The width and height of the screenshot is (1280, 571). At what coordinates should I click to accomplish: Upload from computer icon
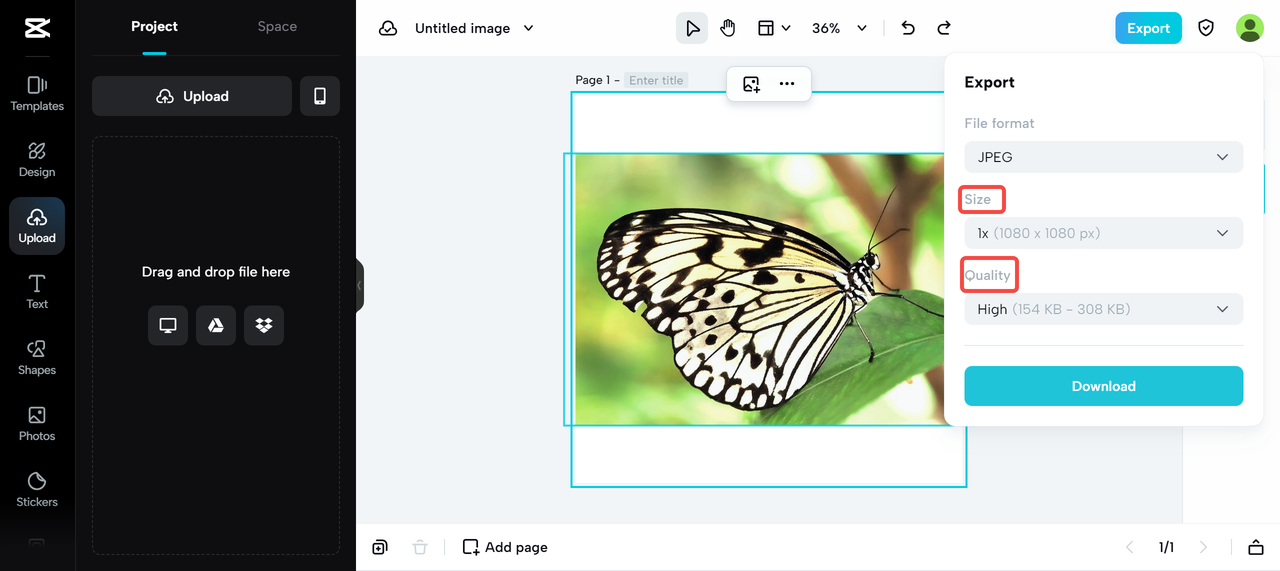coord(168,326)
